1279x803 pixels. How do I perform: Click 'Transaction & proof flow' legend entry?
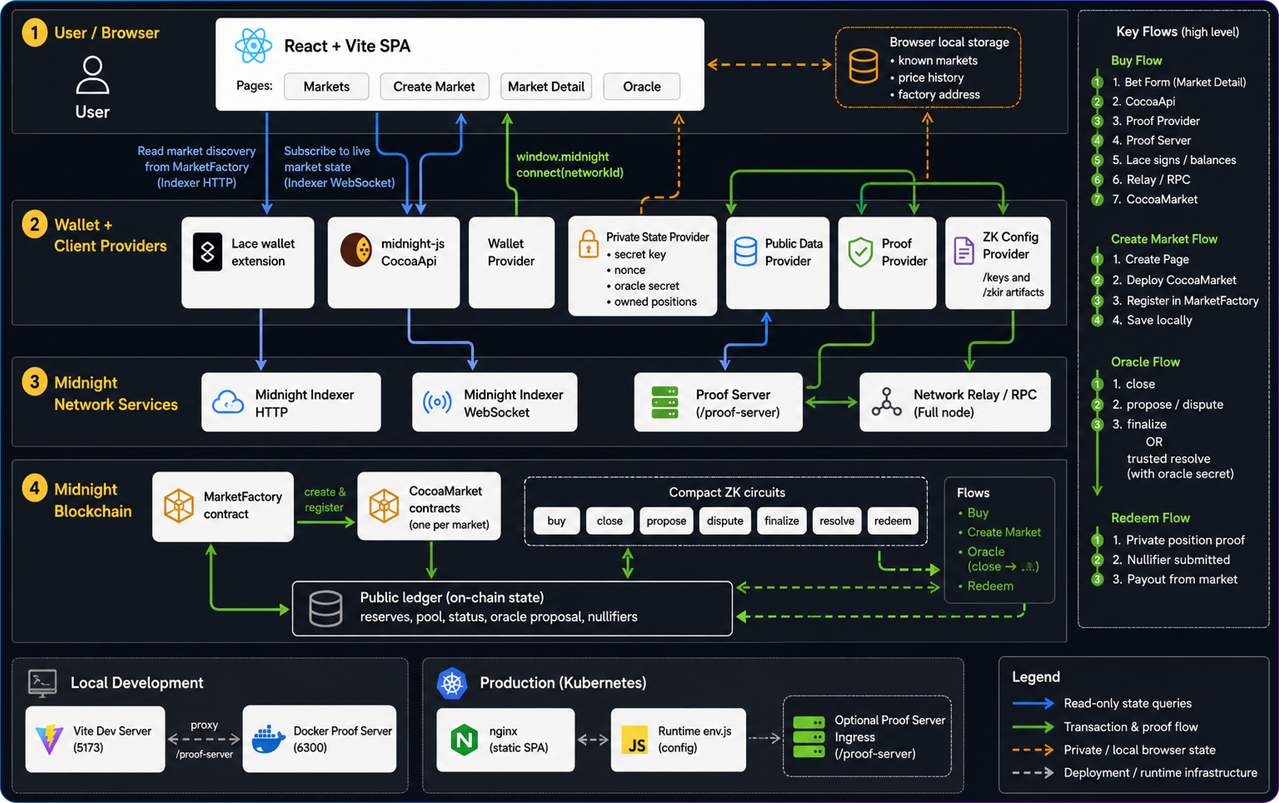pos(1130,727)
